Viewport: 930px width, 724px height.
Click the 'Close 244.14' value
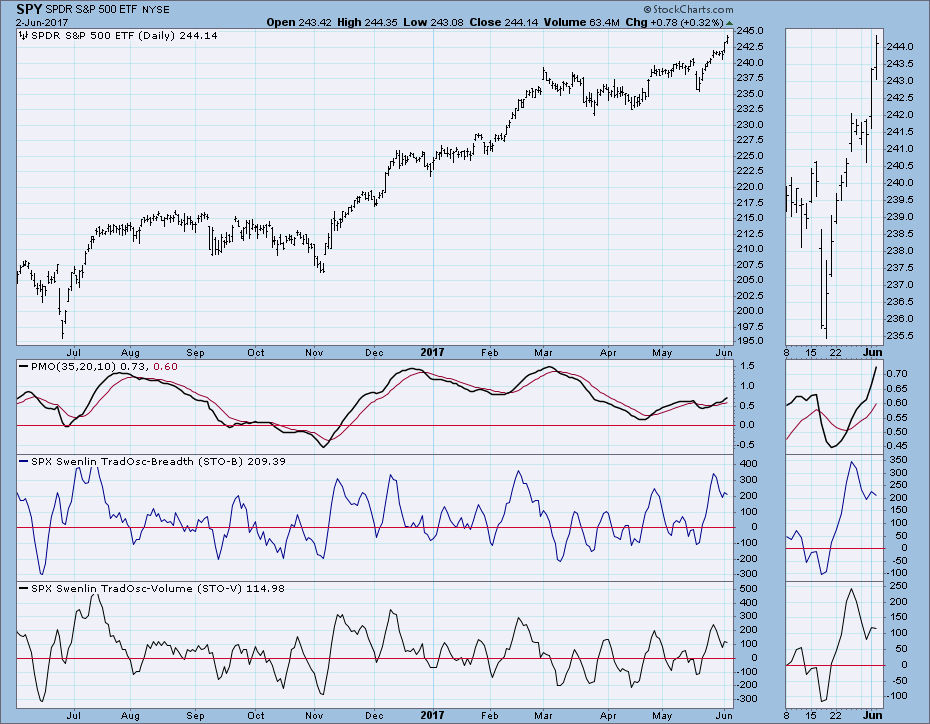pyautogui.click(x=504, y=23)
